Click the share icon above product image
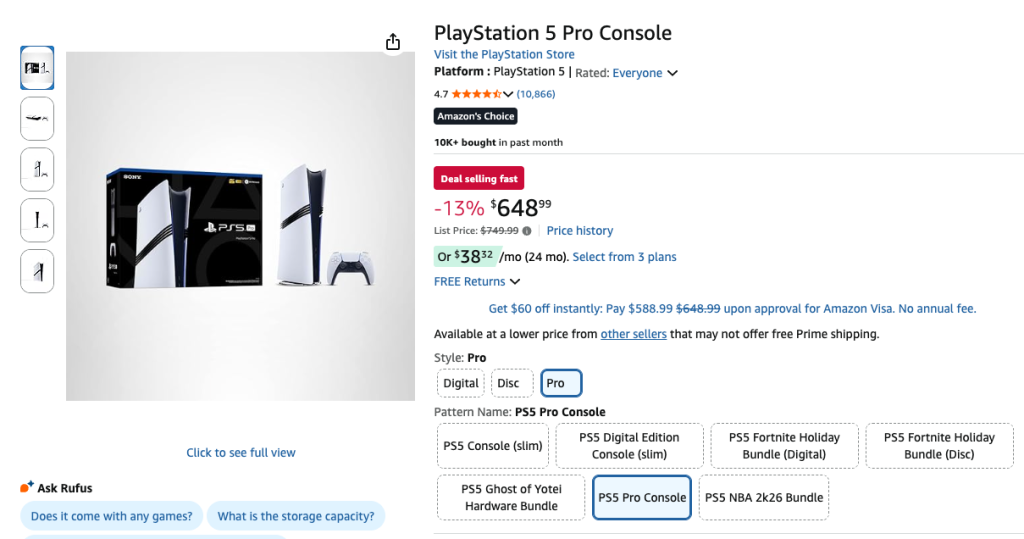 pyautogui.click(x=393, y=41)
